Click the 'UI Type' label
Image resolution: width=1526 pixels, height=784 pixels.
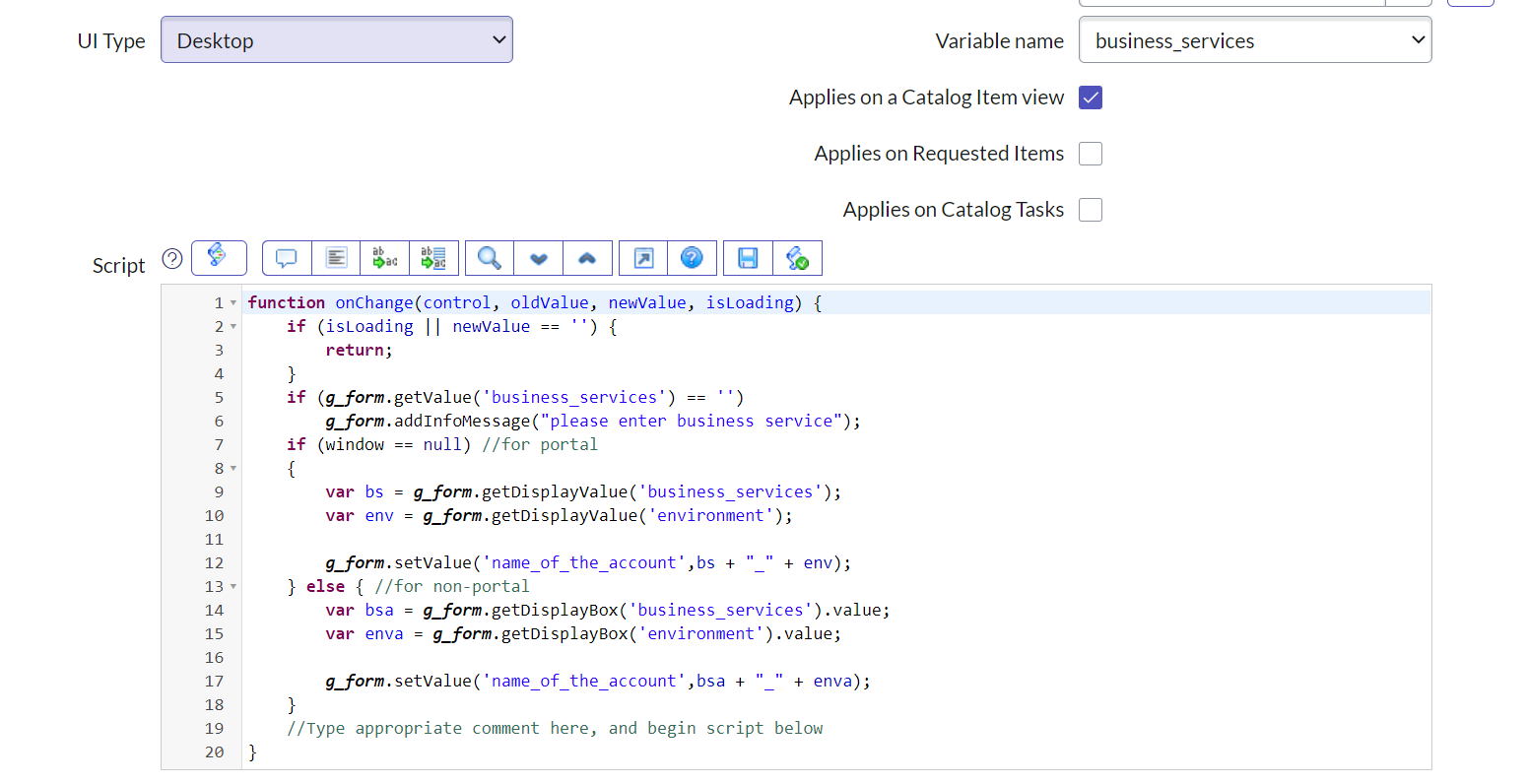[x=111, y=41]
